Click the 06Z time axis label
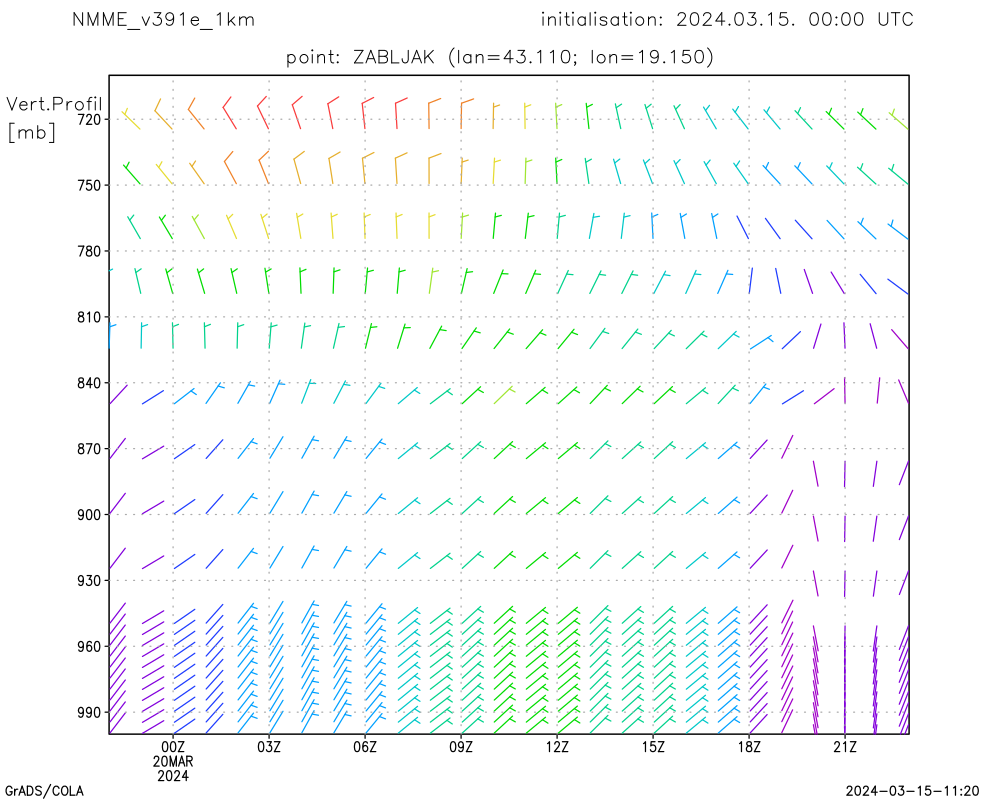The image size is (1000, 800). click(x=365, y=747)
